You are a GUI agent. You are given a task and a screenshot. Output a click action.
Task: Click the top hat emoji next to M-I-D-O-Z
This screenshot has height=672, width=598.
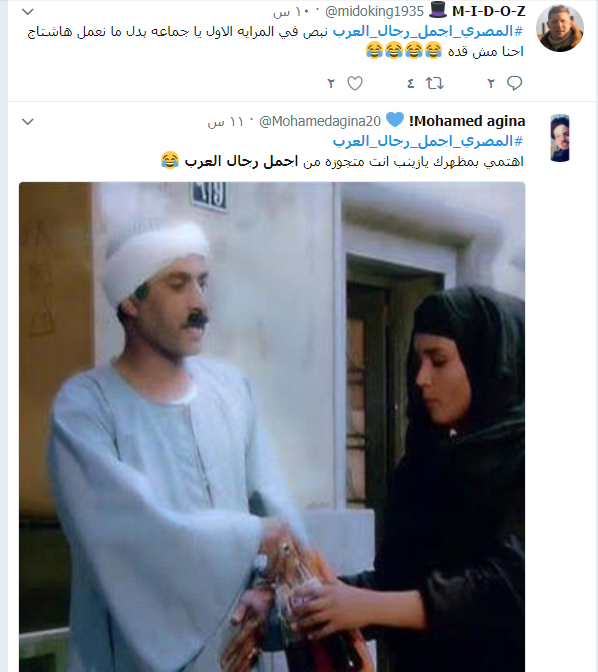[x=438, y=10]
